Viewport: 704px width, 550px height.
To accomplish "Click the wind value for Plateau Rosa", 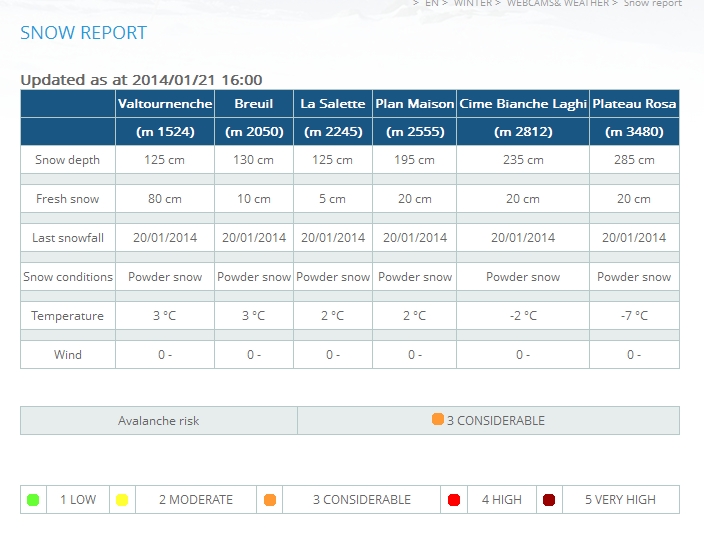I will pyautogui.click(x=634, y=355).
